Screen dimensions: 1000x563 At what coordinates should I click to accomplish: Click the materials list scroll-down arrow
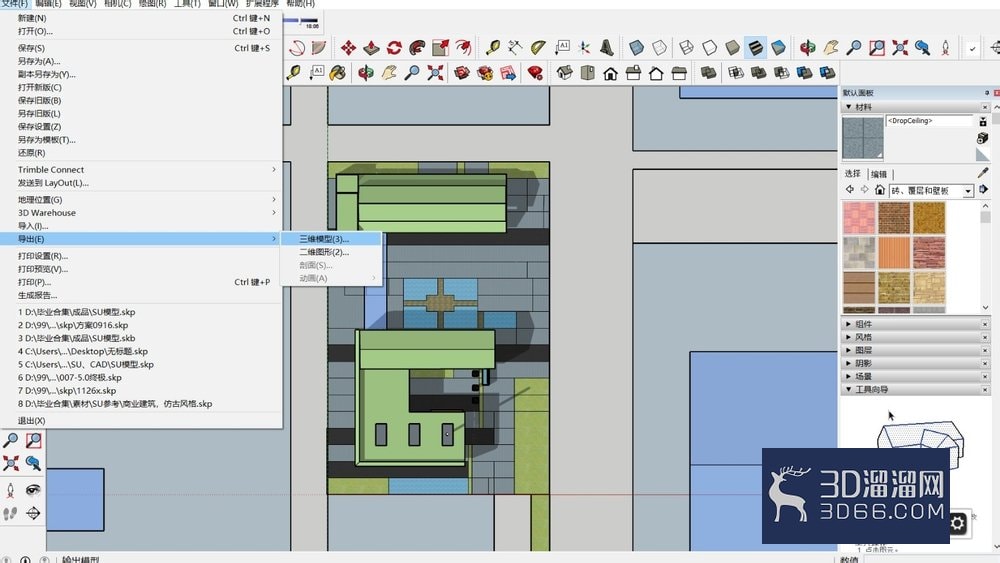coord(985,307)
